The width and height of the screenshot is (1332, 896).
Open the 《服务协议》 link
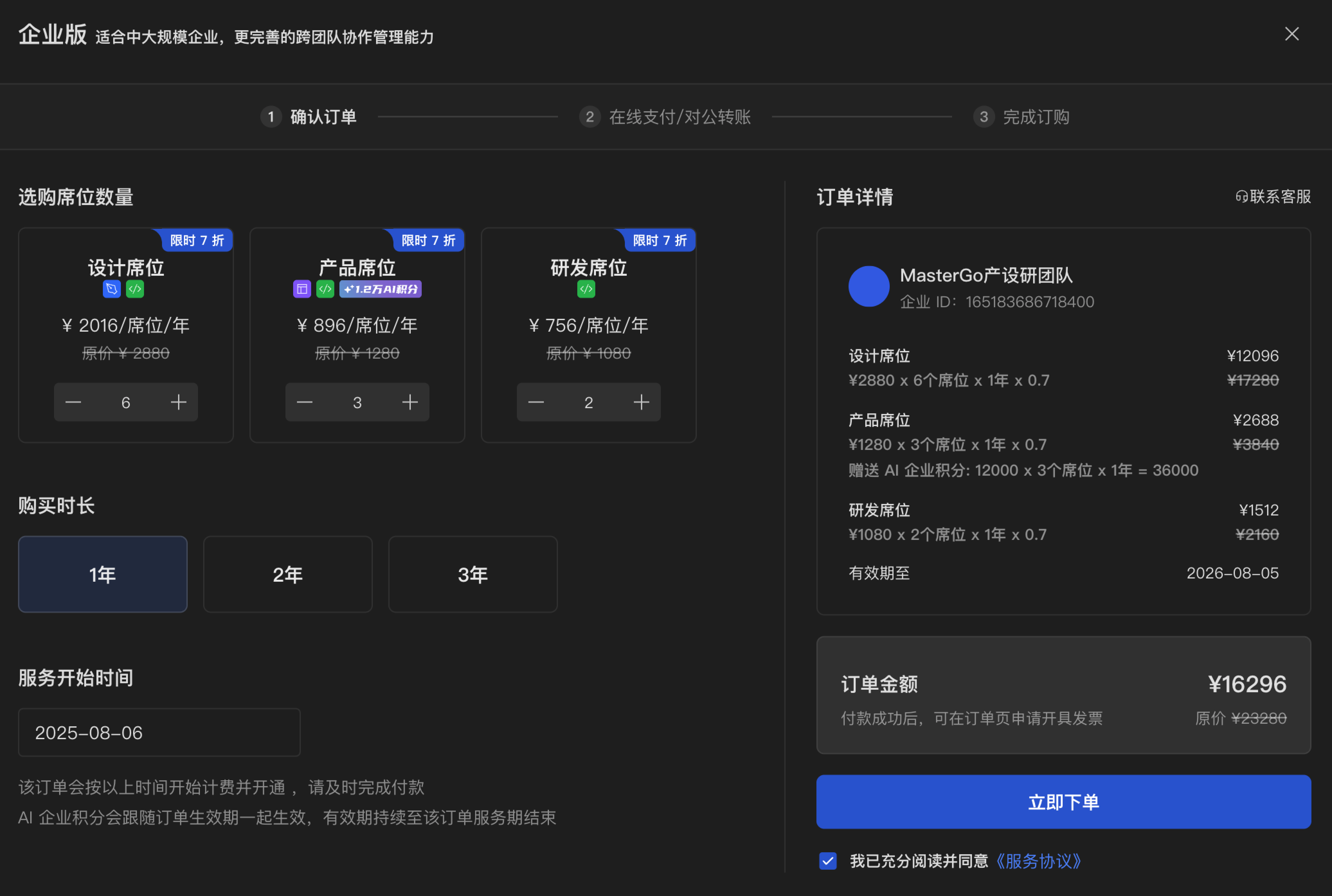click(x=1039, y=861)
